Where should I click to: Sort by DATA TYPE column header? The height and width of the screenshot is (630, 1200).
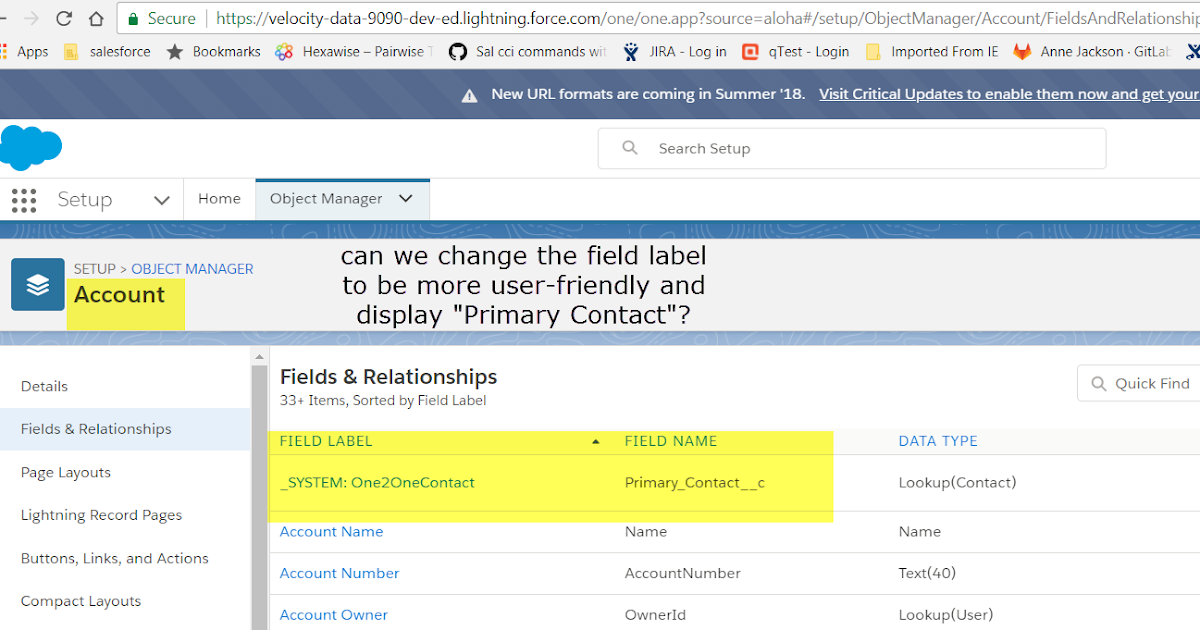tap(938, 441)
